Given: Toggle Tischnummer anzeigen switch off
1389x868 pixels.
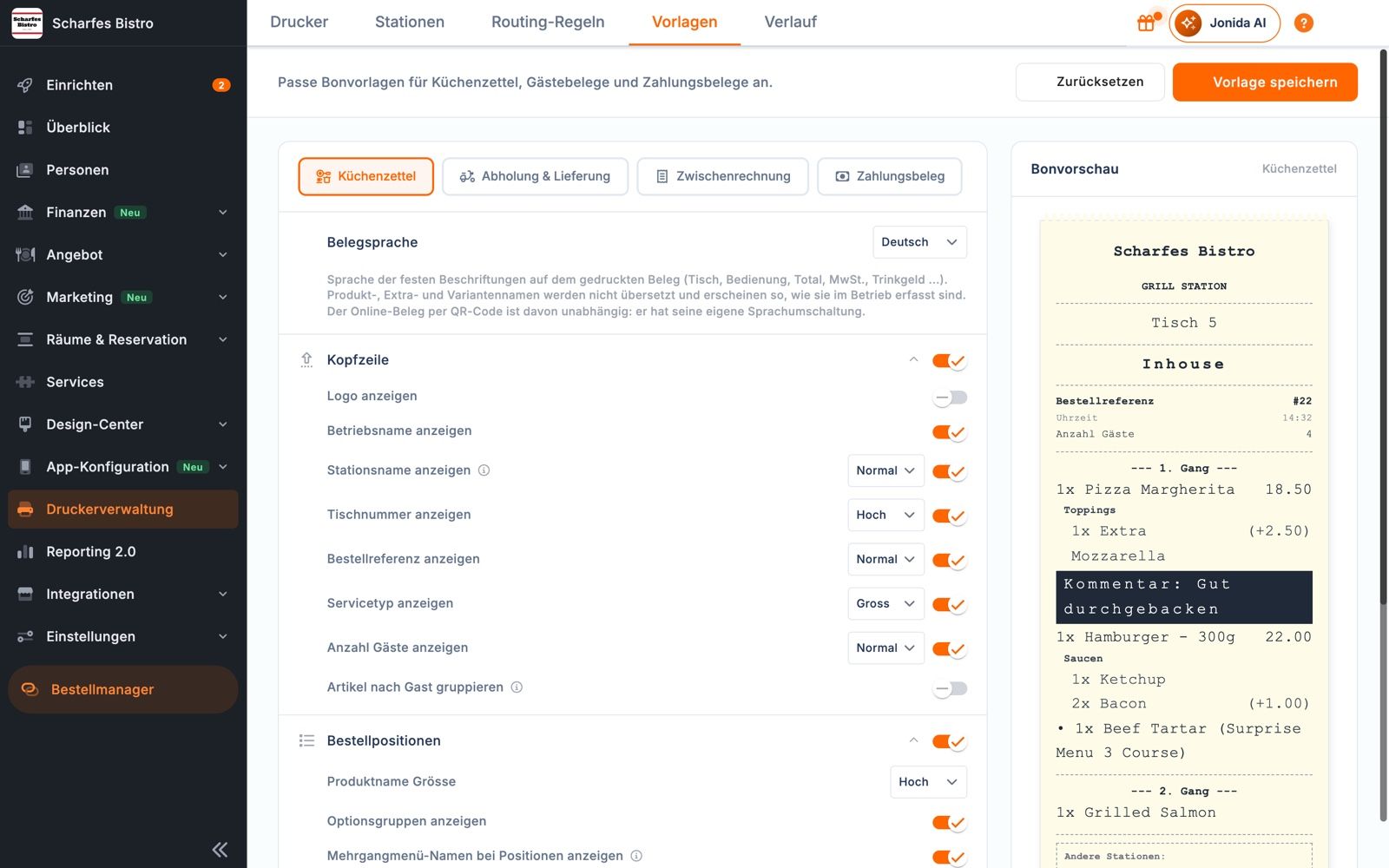Looking at the screenshot, I should (x=950, y=516).
